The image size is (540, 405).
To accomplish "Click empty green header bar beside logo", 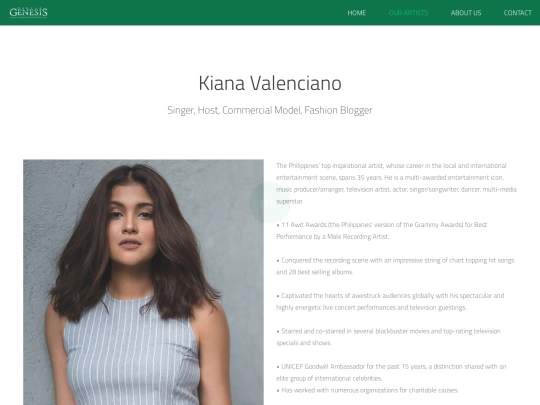I will pos(196,12).
